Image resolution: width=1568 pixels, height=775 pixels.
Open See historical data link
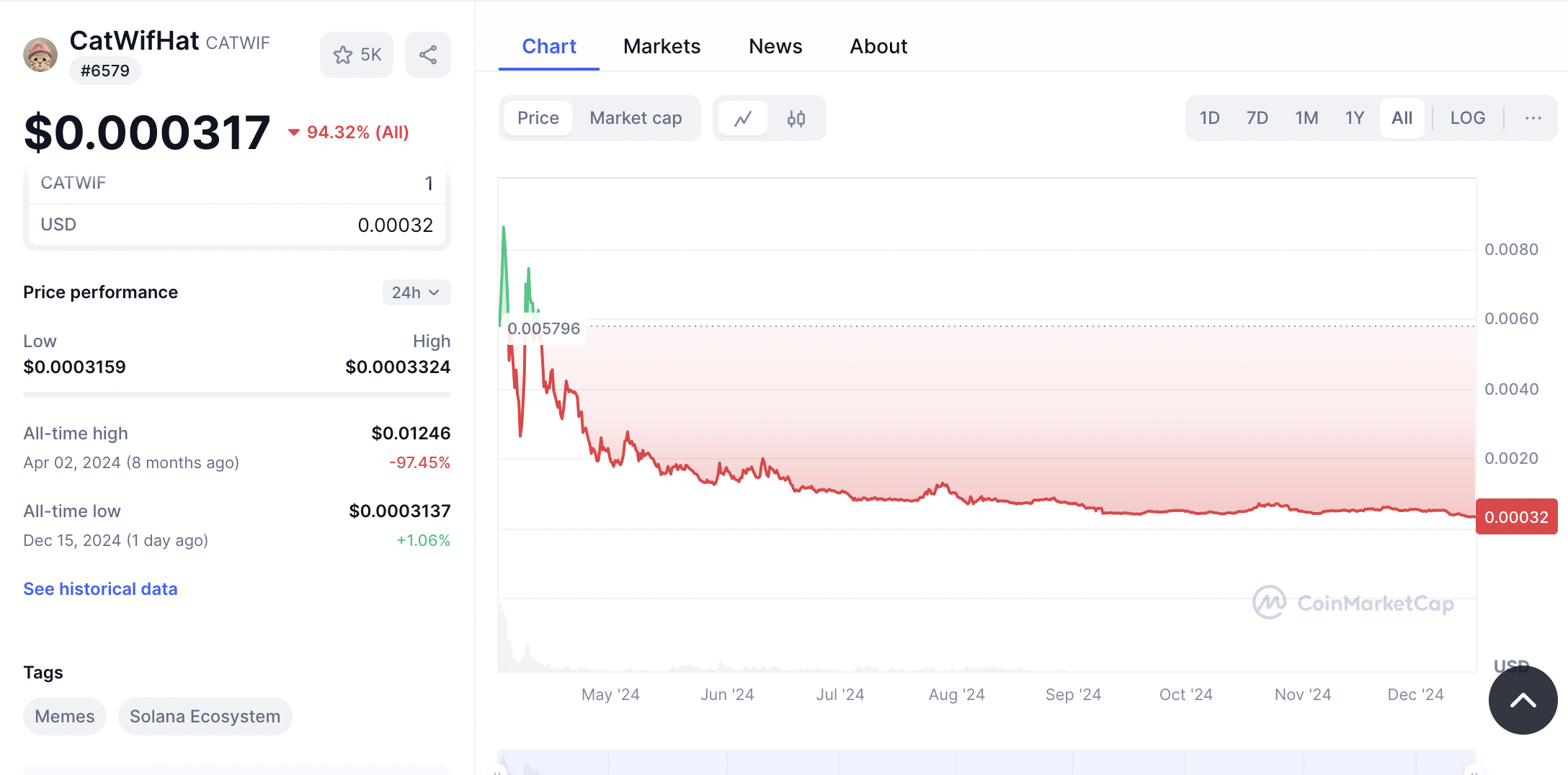[100, 589]
